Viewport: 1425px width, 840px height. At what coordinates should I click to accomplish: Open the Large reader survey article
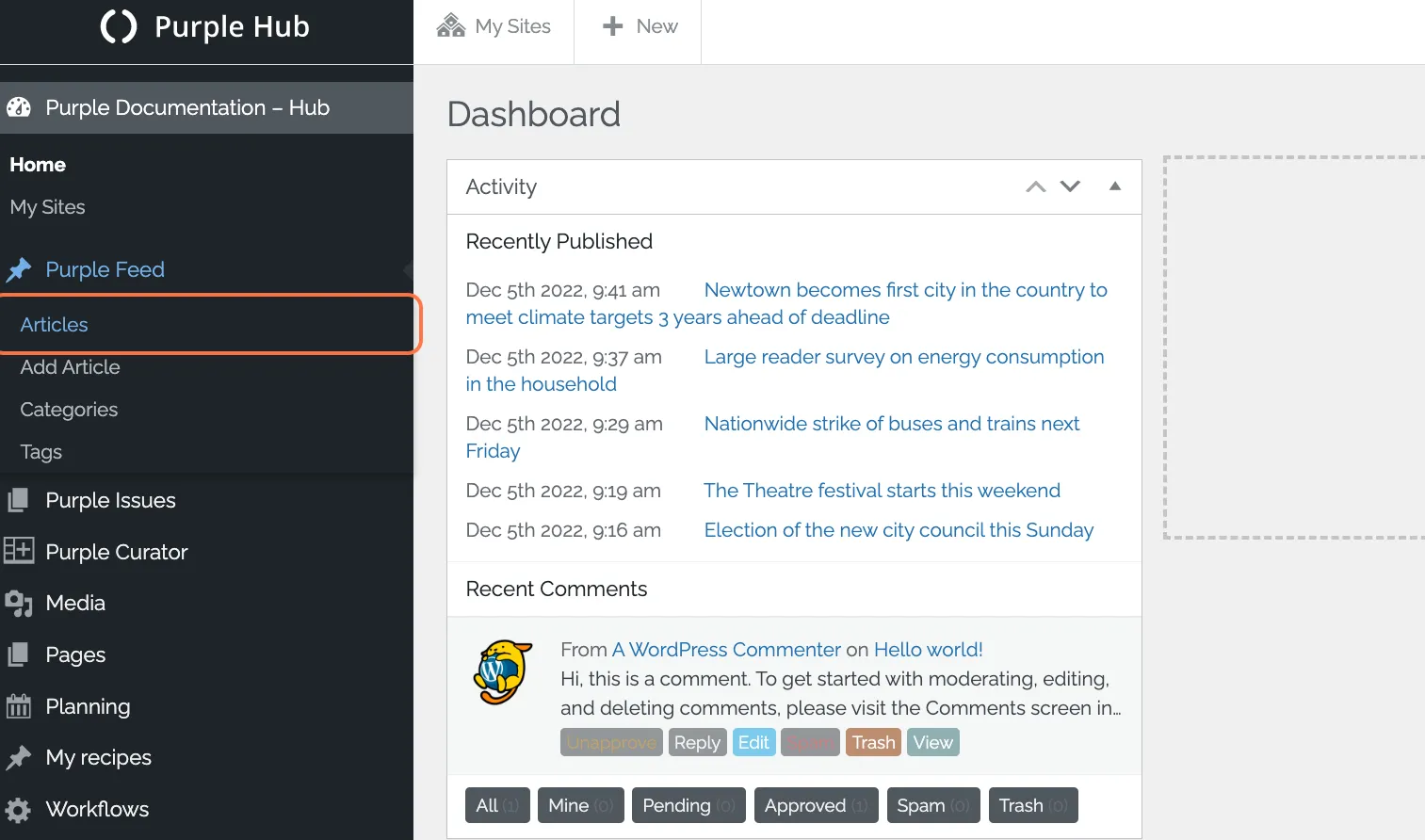[785, 370]
